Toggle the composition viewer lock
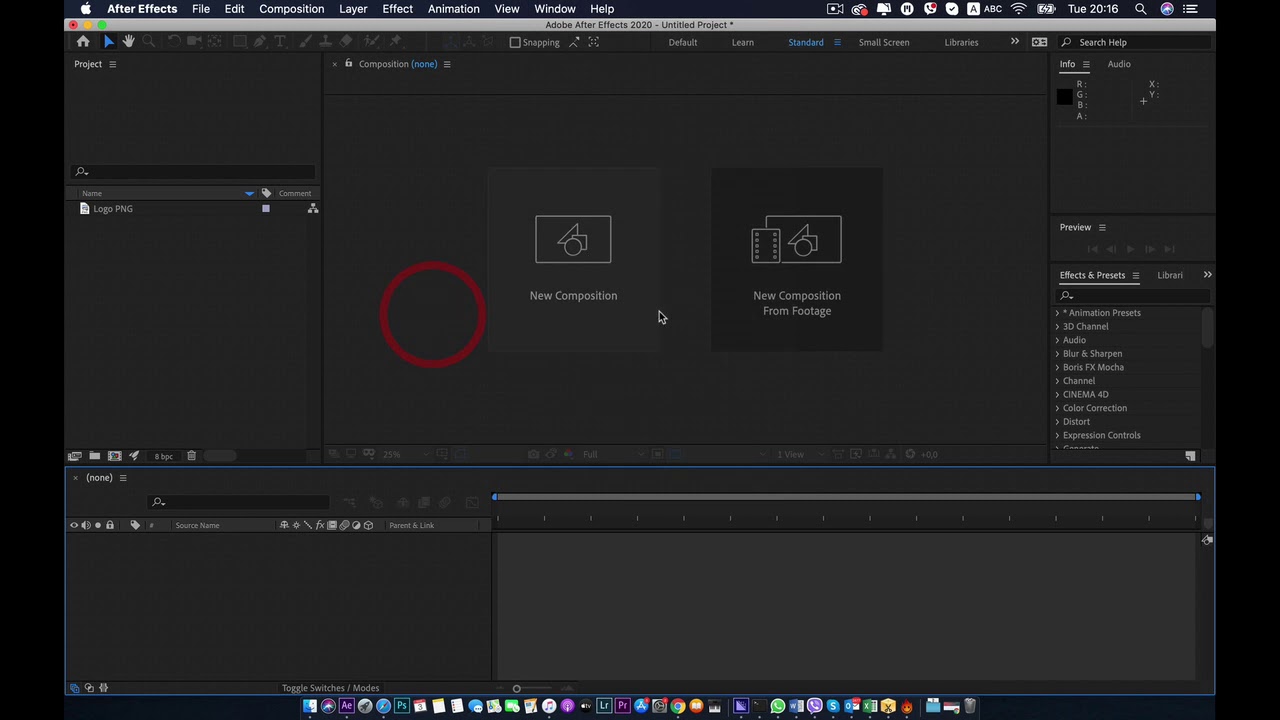Screen dimensions: 1280x720 348,63
